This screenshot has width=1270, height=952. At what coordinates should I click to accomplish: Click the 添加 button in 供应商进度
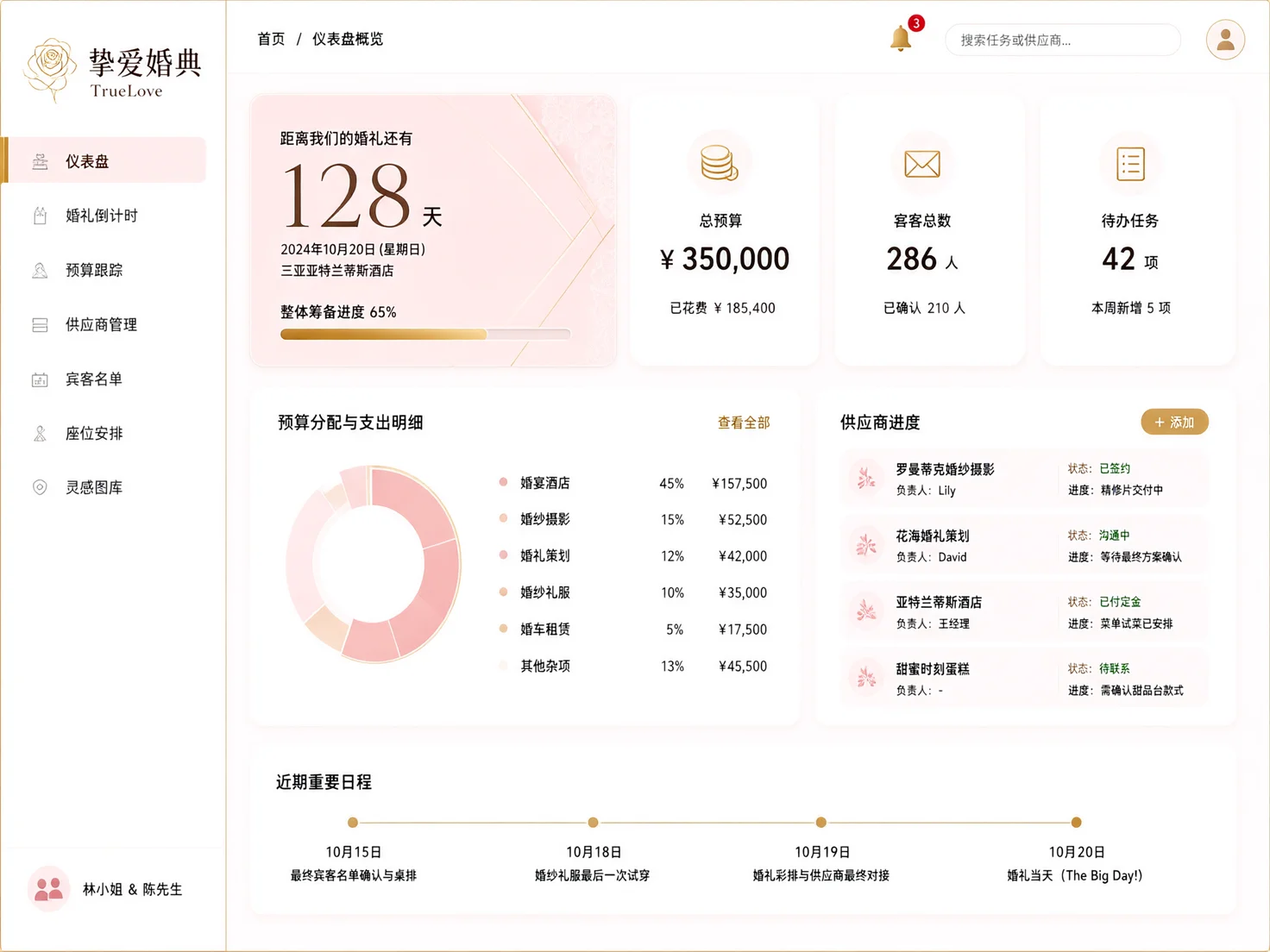tap(1174, 422)
